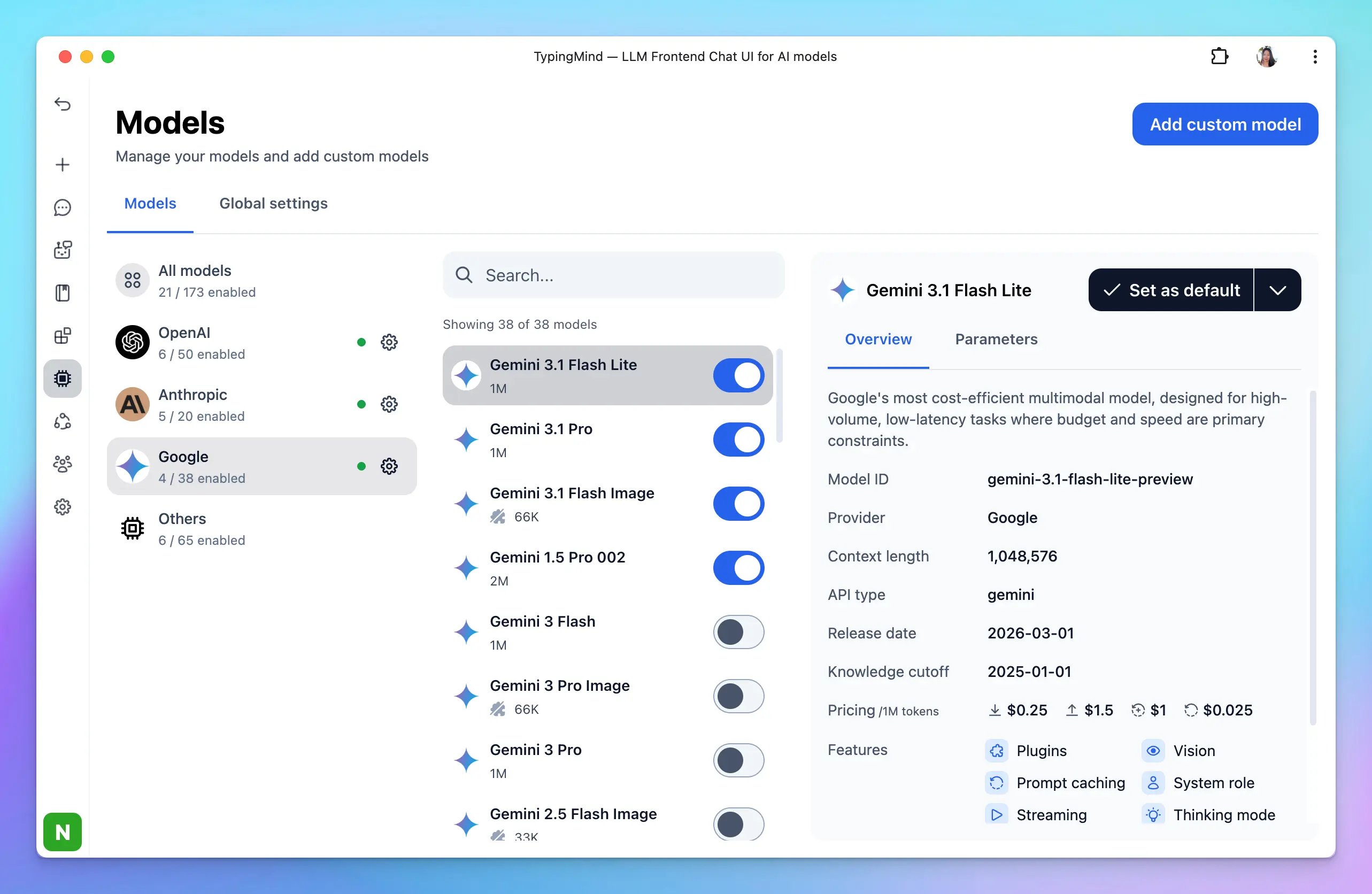Screen dimensions: 1372x894
Task: Open OpenAI provider settings gear
Action: point(389,342)
